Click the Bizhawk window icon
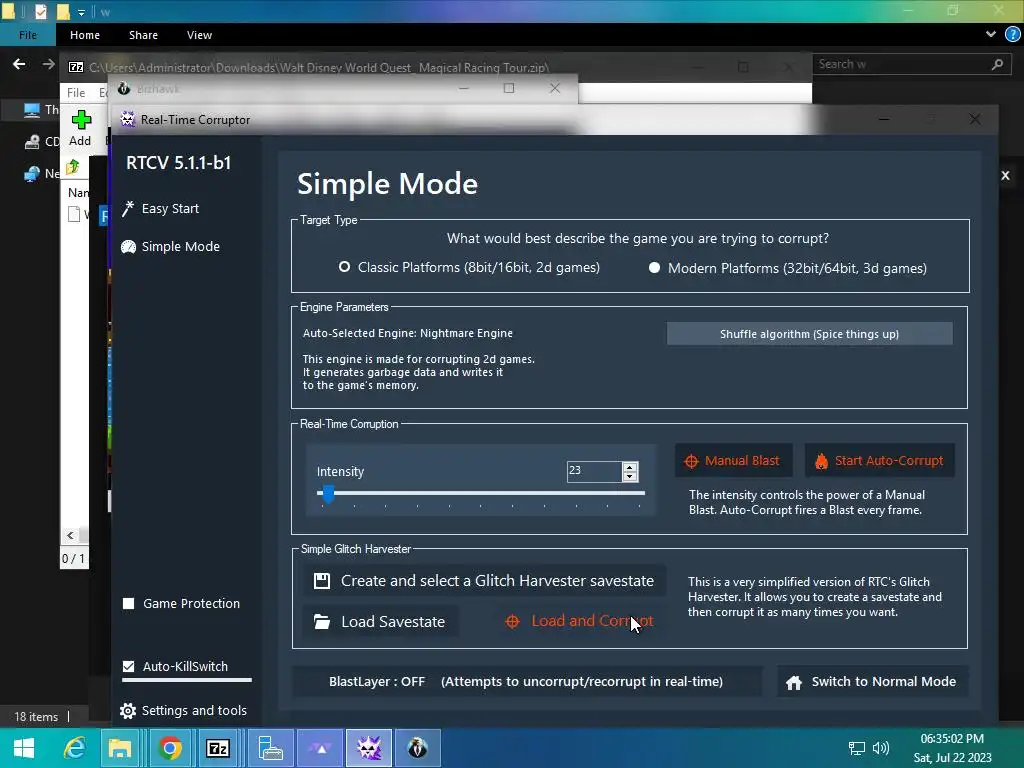Screen dimensions: 1024x768 [123, 88]
